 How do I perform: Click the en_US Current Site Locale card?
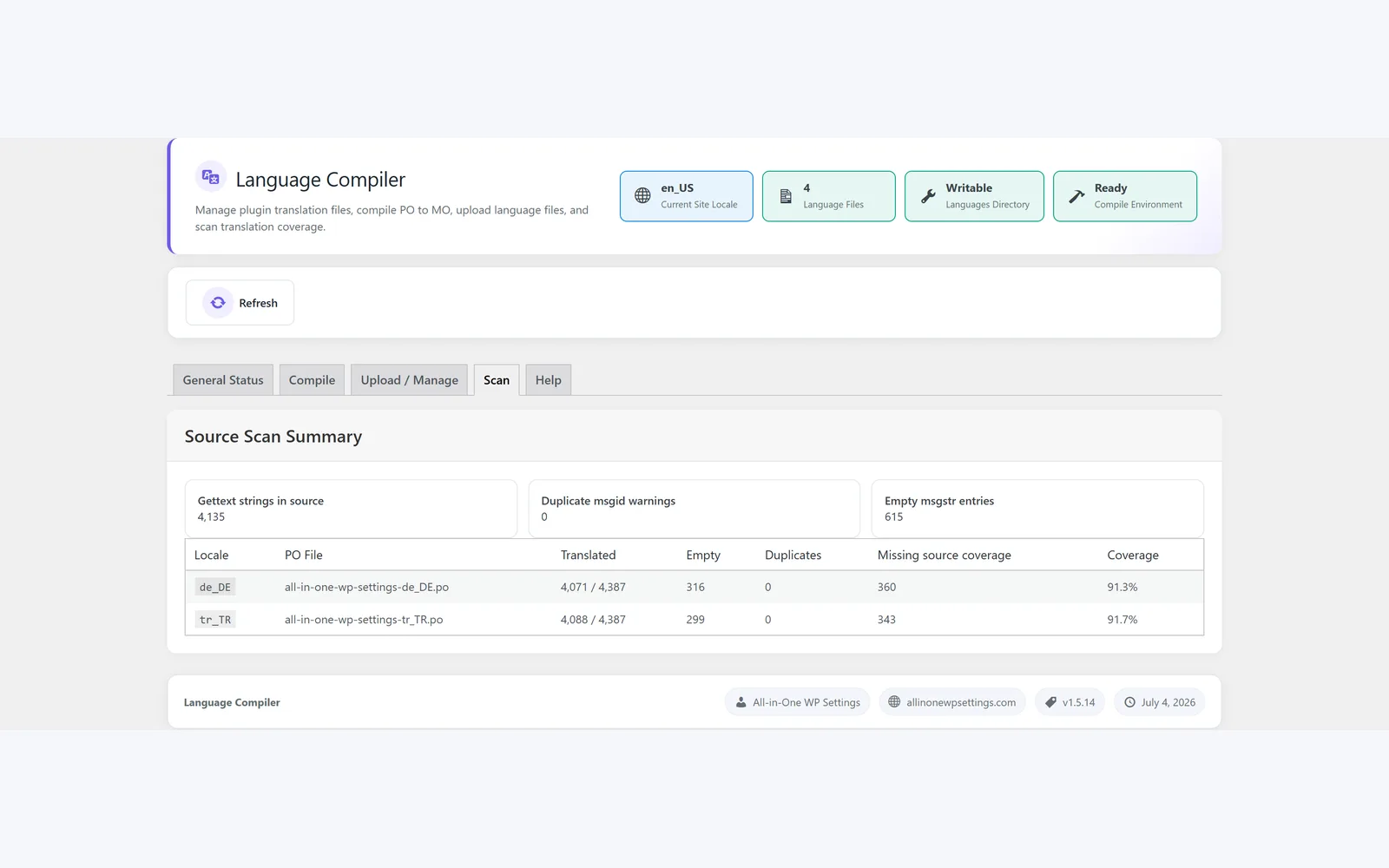tap(686, 196)
